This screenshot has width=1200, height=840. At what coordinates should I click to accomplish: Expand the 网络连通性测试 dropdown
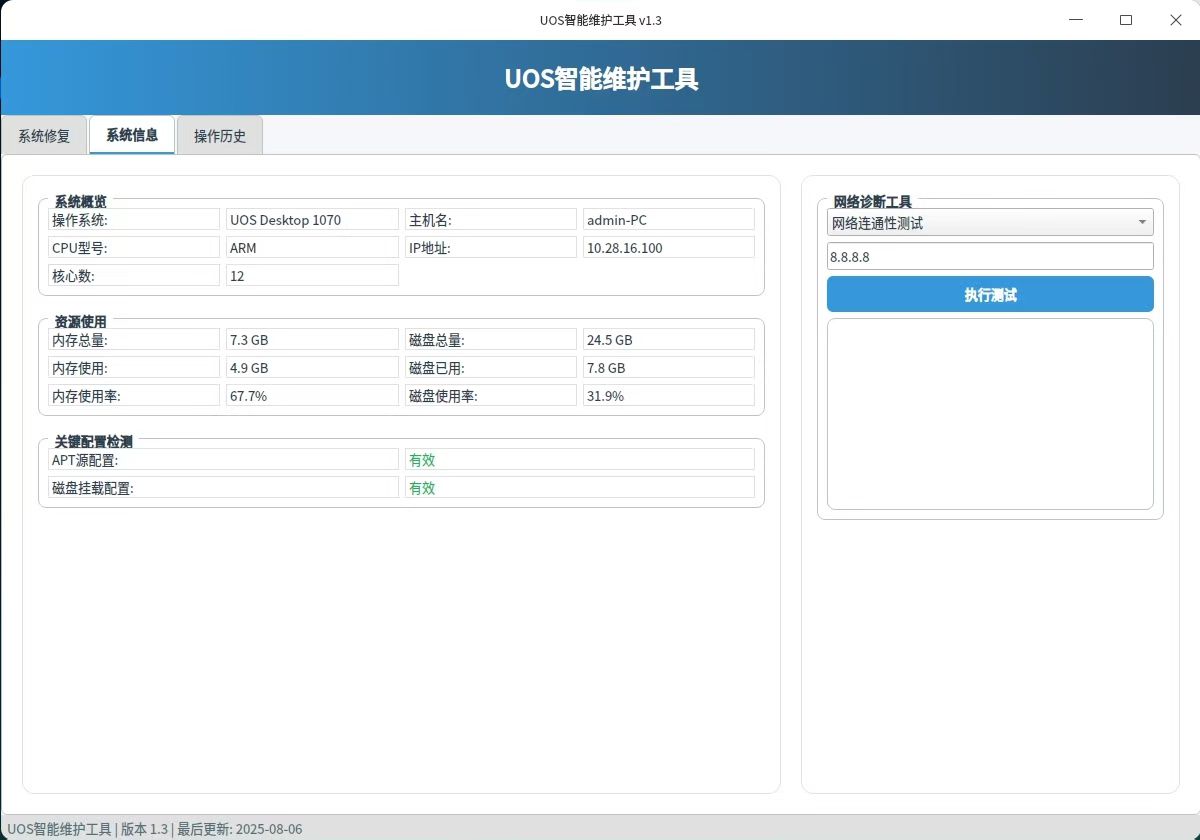[x=990, y=223]
